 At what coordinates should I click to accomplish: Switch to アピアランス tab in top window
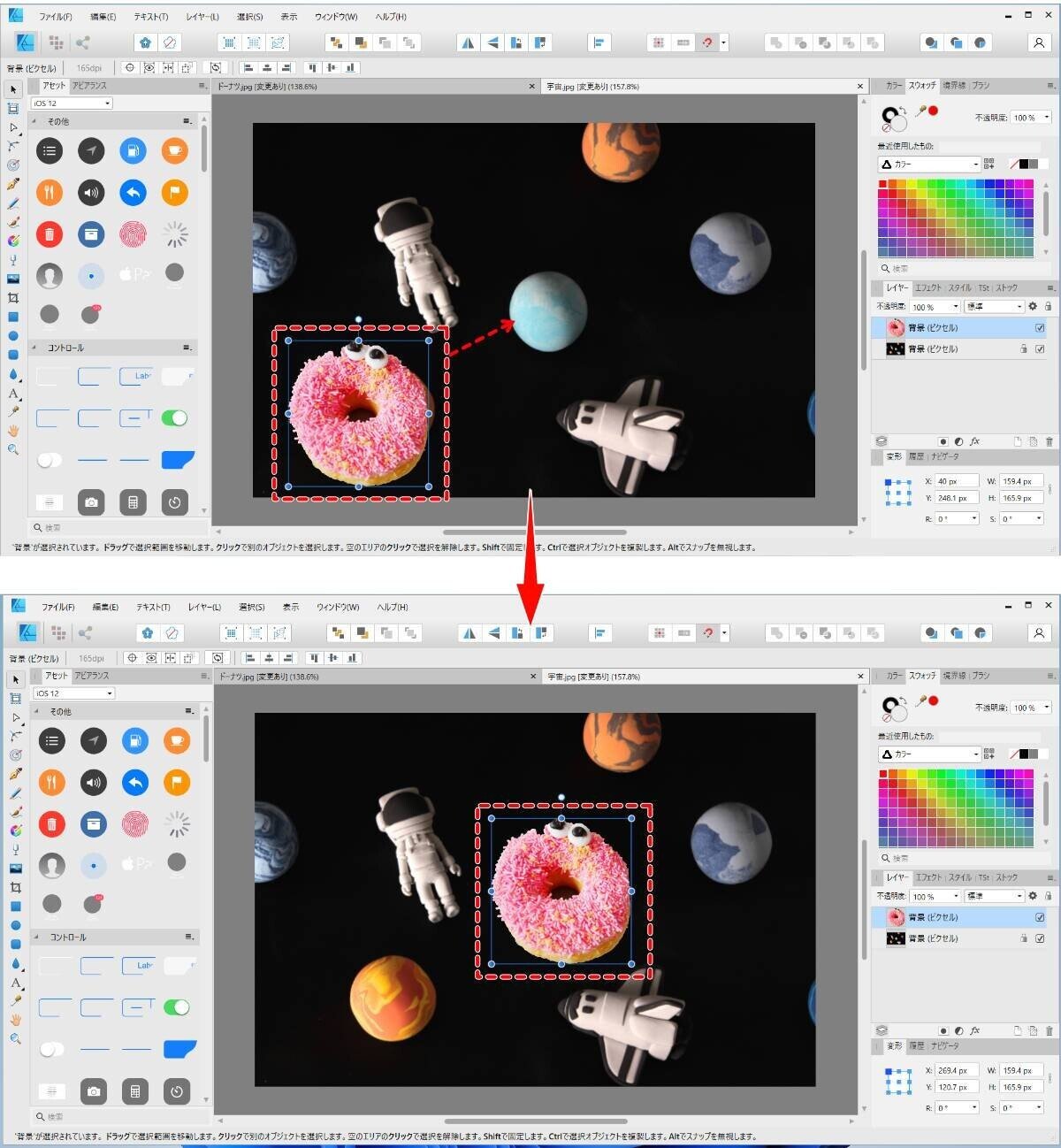90,86
